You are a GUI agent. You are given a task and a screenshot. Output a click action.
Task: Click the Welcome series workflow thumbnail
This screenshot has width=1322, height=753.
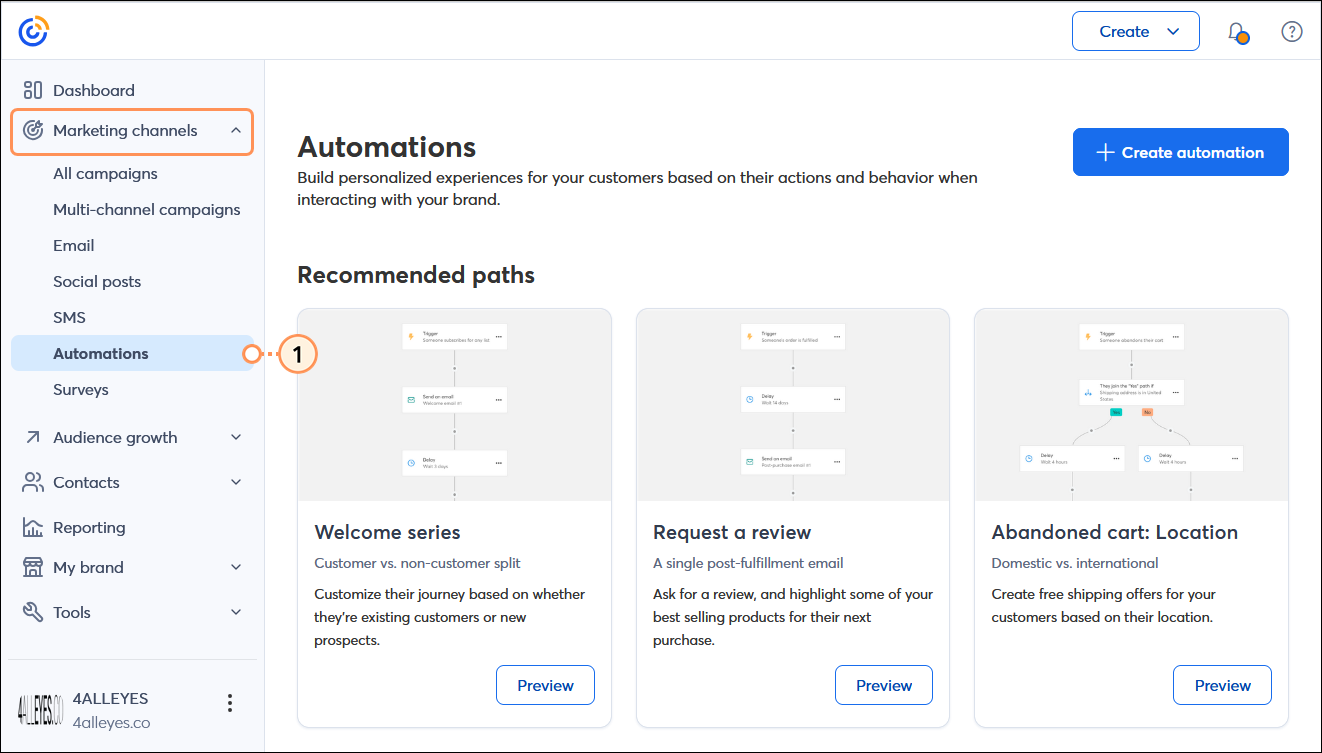click(454, 405)
